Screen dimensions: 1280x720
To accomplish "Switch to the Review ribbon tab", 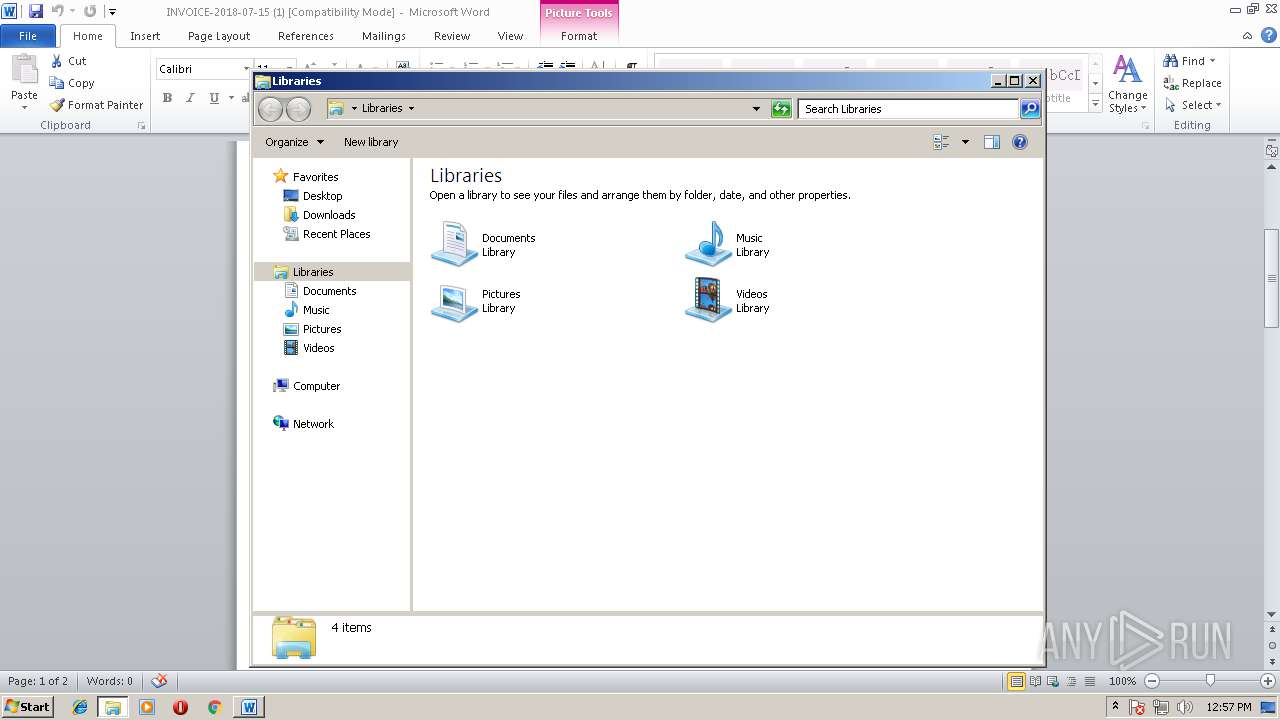I will coord(452,36).
